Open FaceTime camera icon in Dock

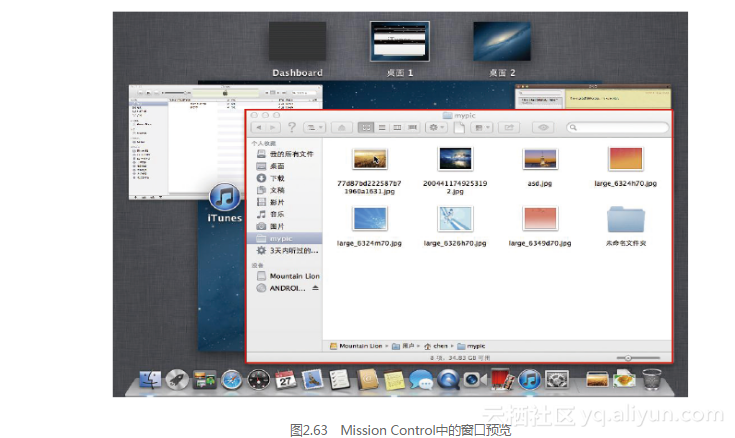coord(475,380)
